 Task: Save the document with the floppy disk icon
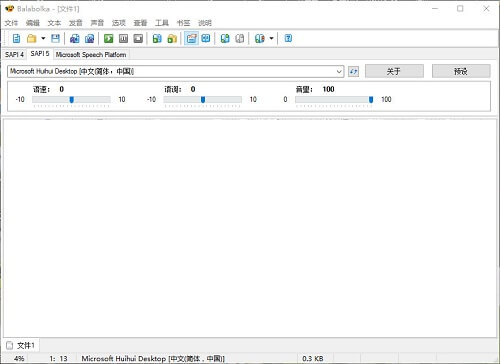point(55,38)
